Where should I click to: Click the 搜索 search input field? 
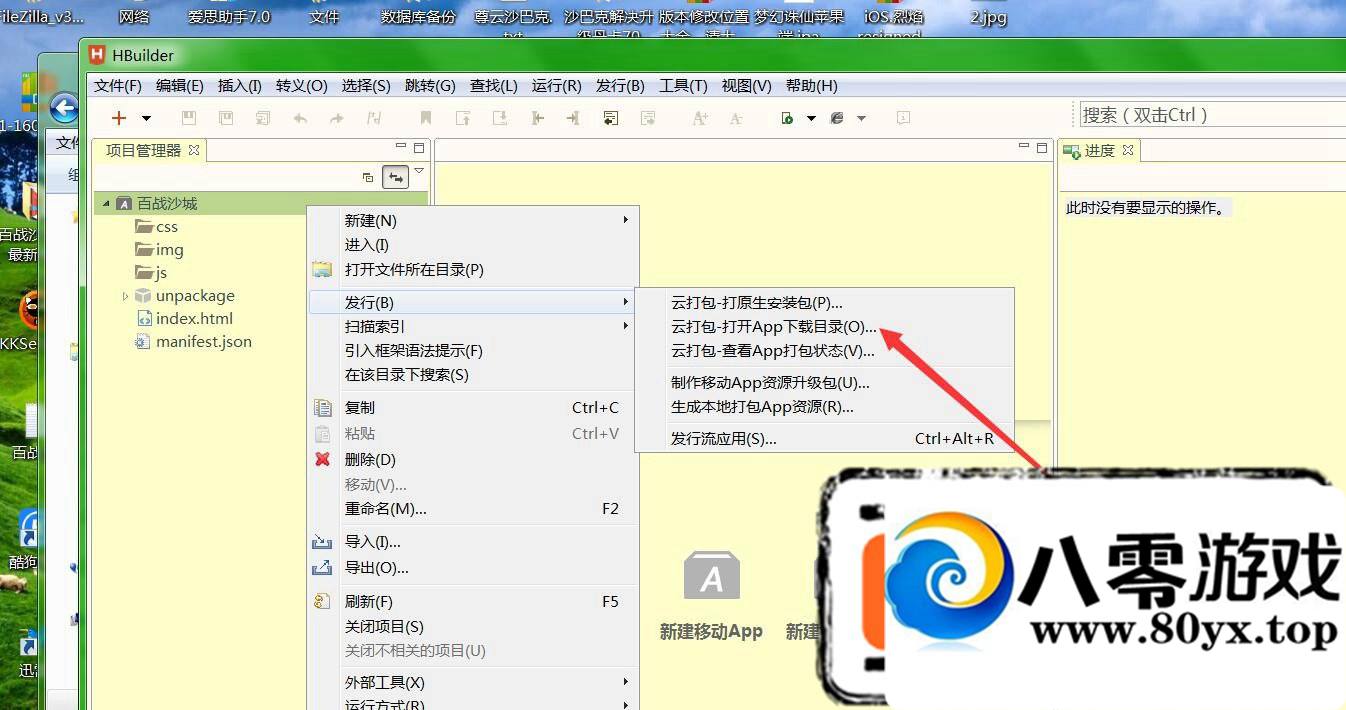pyautogui.click(x=1210, y=115)
